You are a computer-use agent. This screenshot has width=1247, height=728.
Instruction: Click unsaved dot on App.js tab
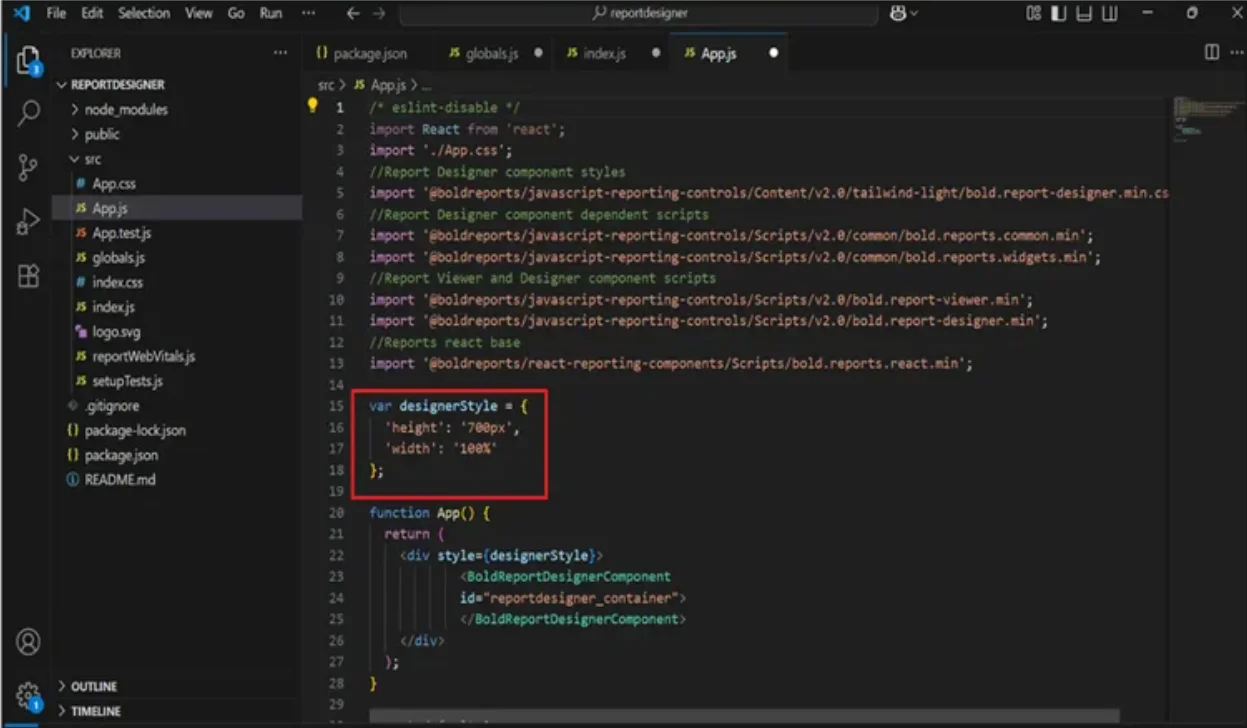[773, 53]
